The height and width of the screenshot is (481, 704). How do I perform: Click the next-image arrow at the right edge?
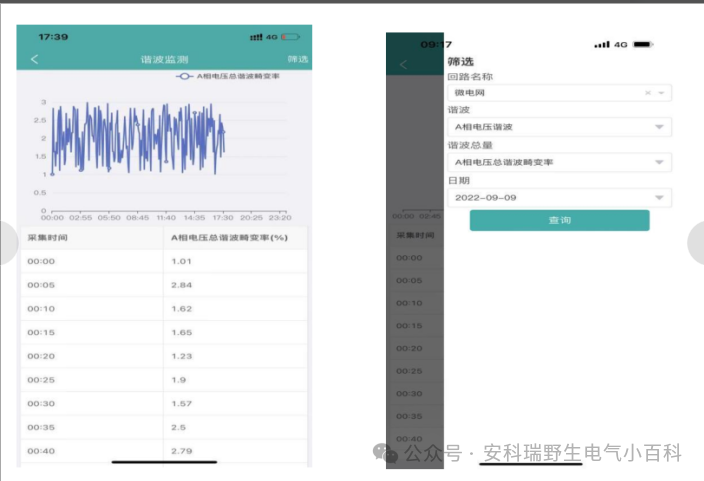[696, 243]
